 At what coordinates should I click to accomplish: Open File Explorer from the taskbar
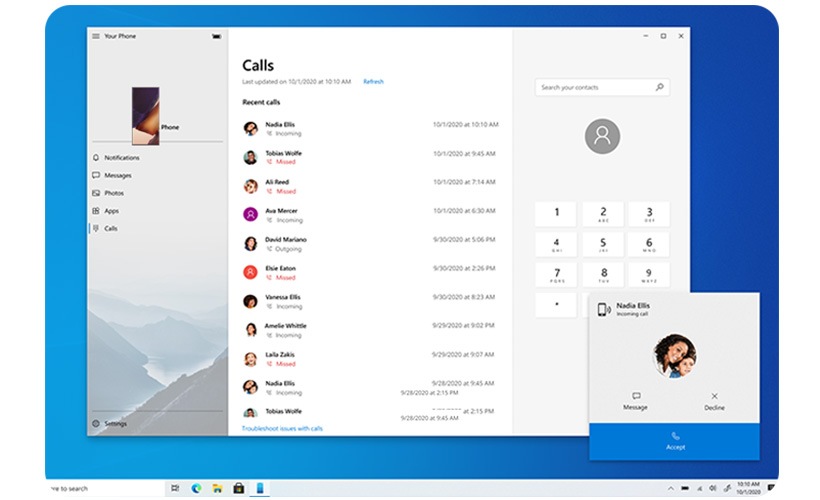pos(218,488)
